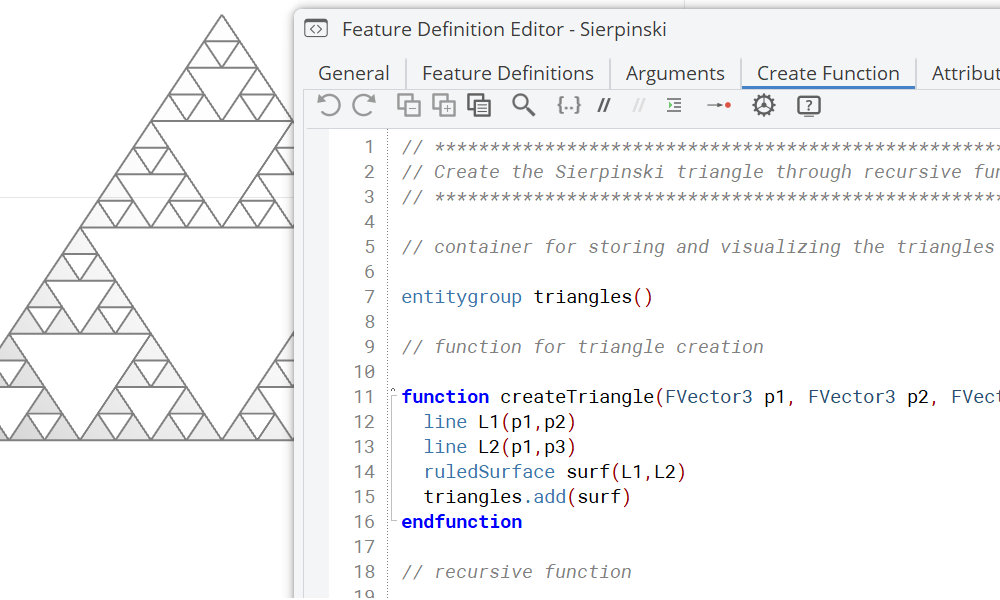Open editor settings via the gear icon
This screenshot has height=600, width=1000.
coord(763,105)
